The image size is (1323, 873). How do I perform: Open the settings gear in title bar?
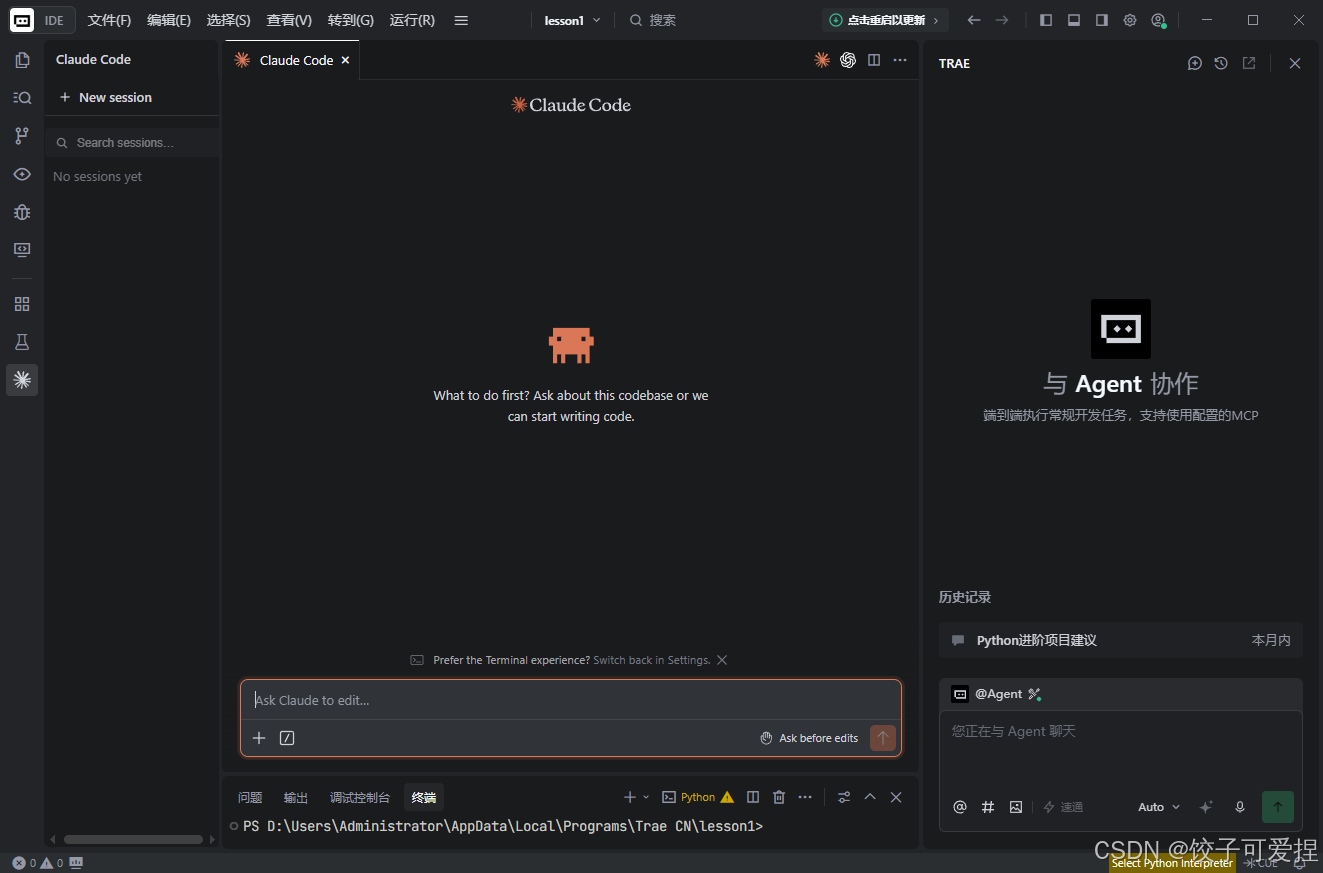1130,20
